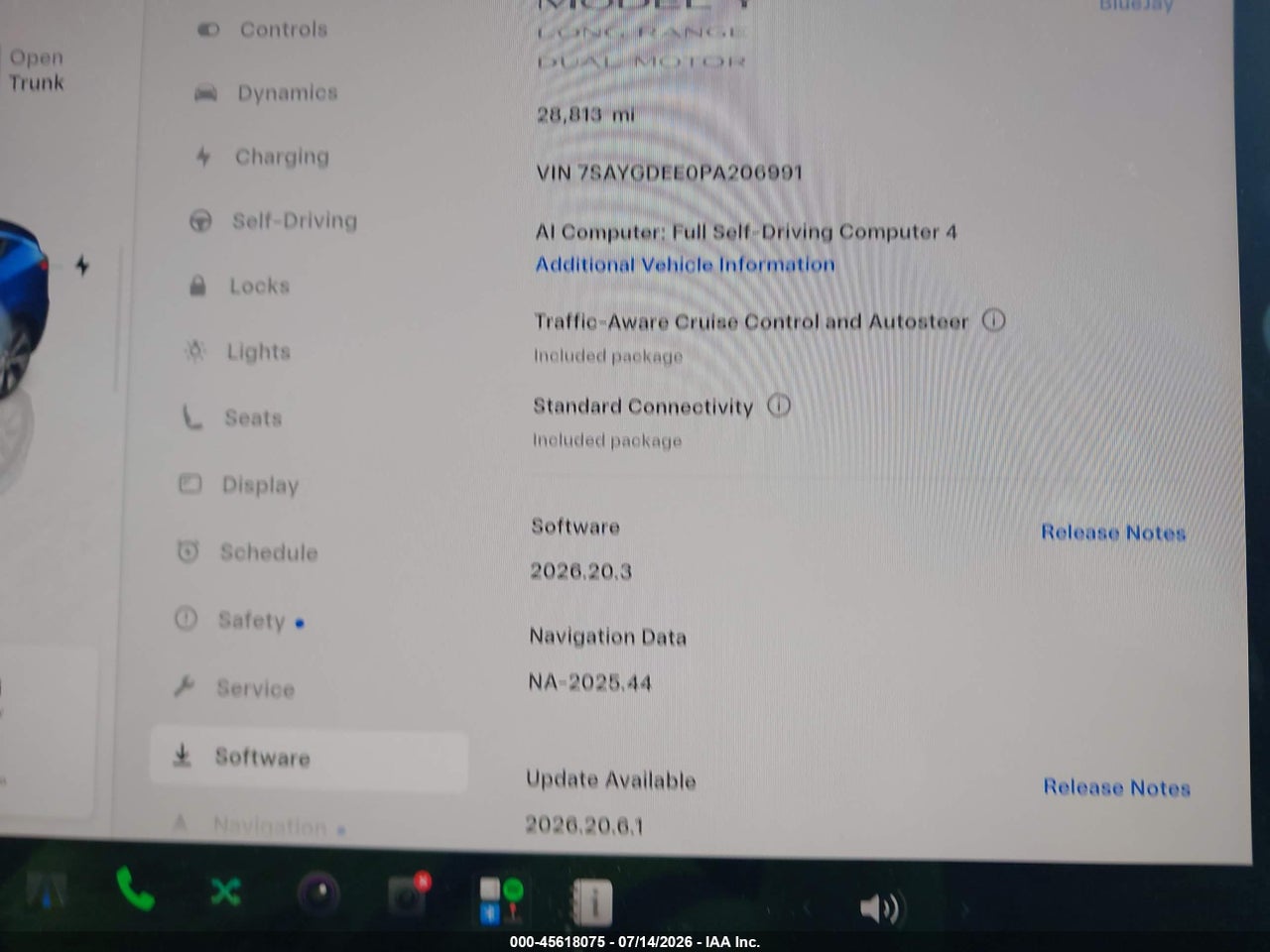The width and height of the screenshot is (1270, 952).
Task: Select Lights in the sidebar
Action: click(x=237, y=351)
